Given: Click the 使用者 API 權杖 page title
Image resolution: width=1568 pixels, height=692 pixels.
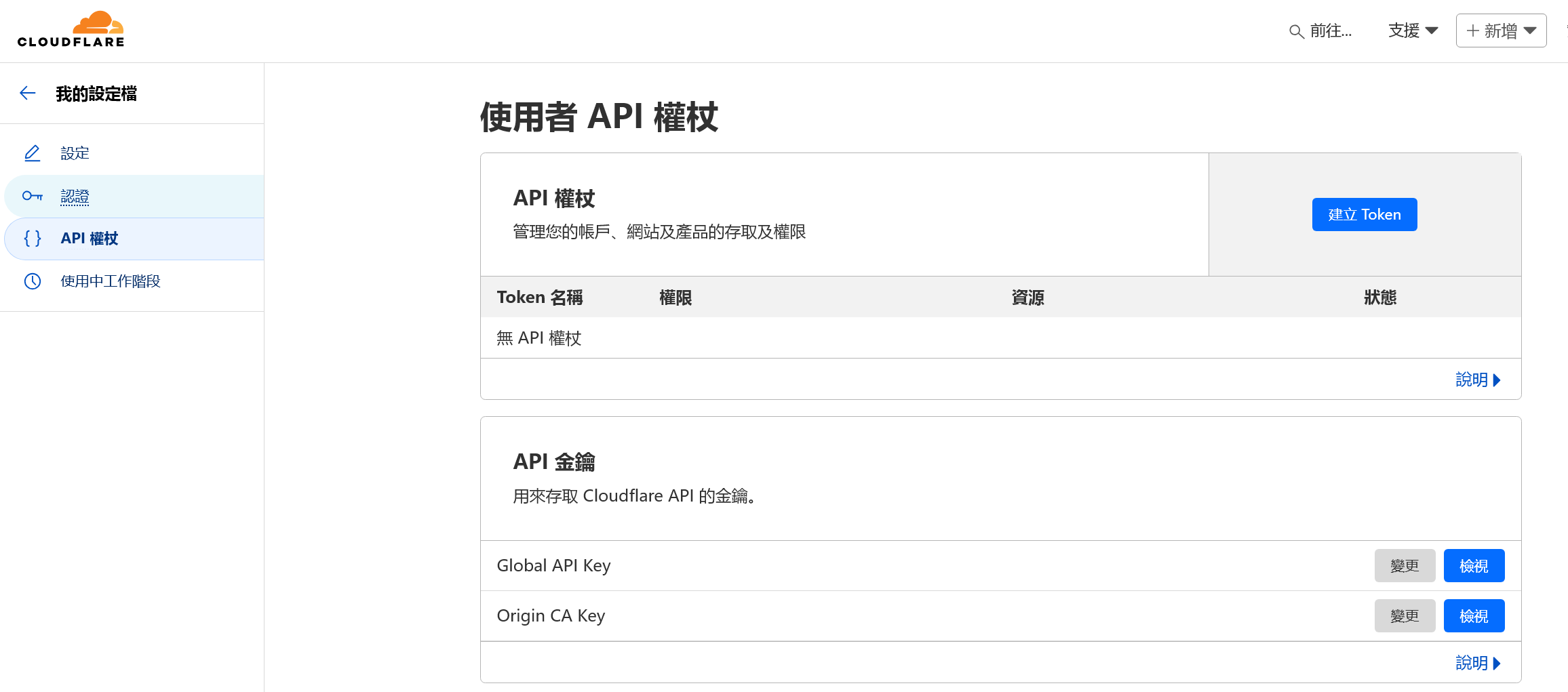Looking at the screenshot, I should [600, 117].
